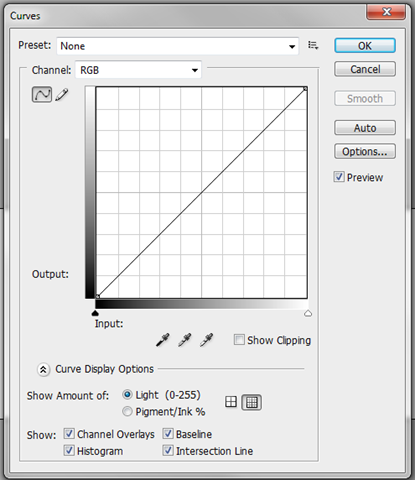
Task: Disable the Histogram checkbox
Action: (69, 451)
